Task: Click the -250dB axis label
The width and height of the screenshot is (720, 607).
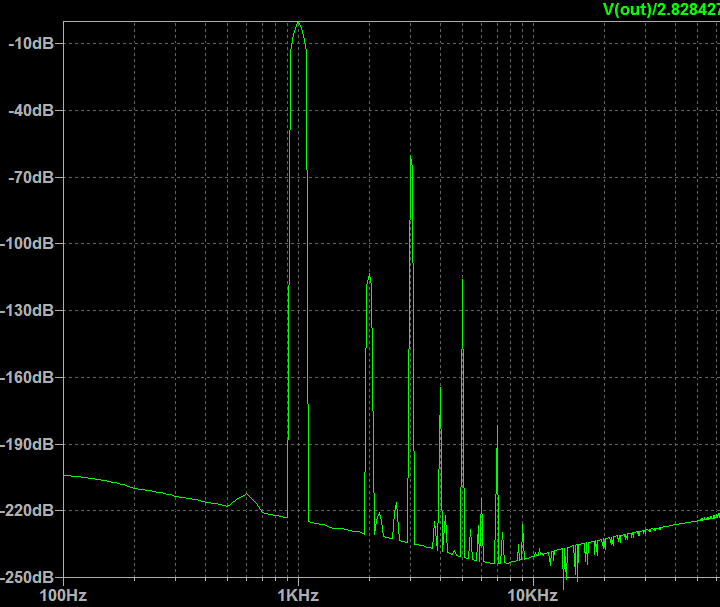Action: point(27,578)
